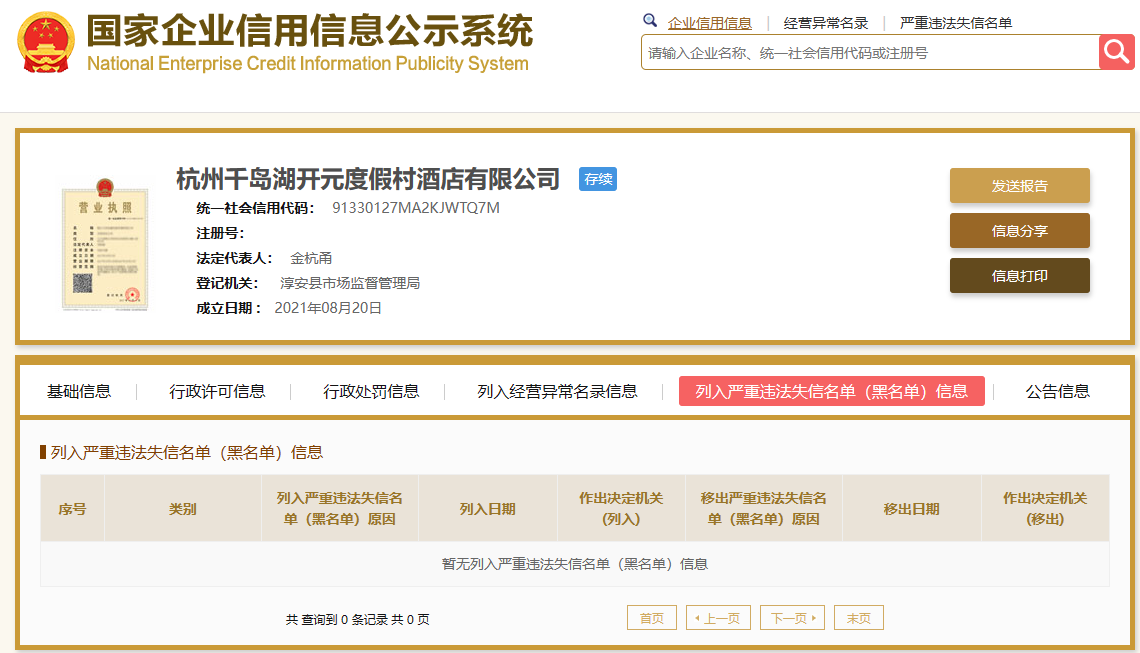
Task: Click the 成立日期 label
Action: coord(228,308)
